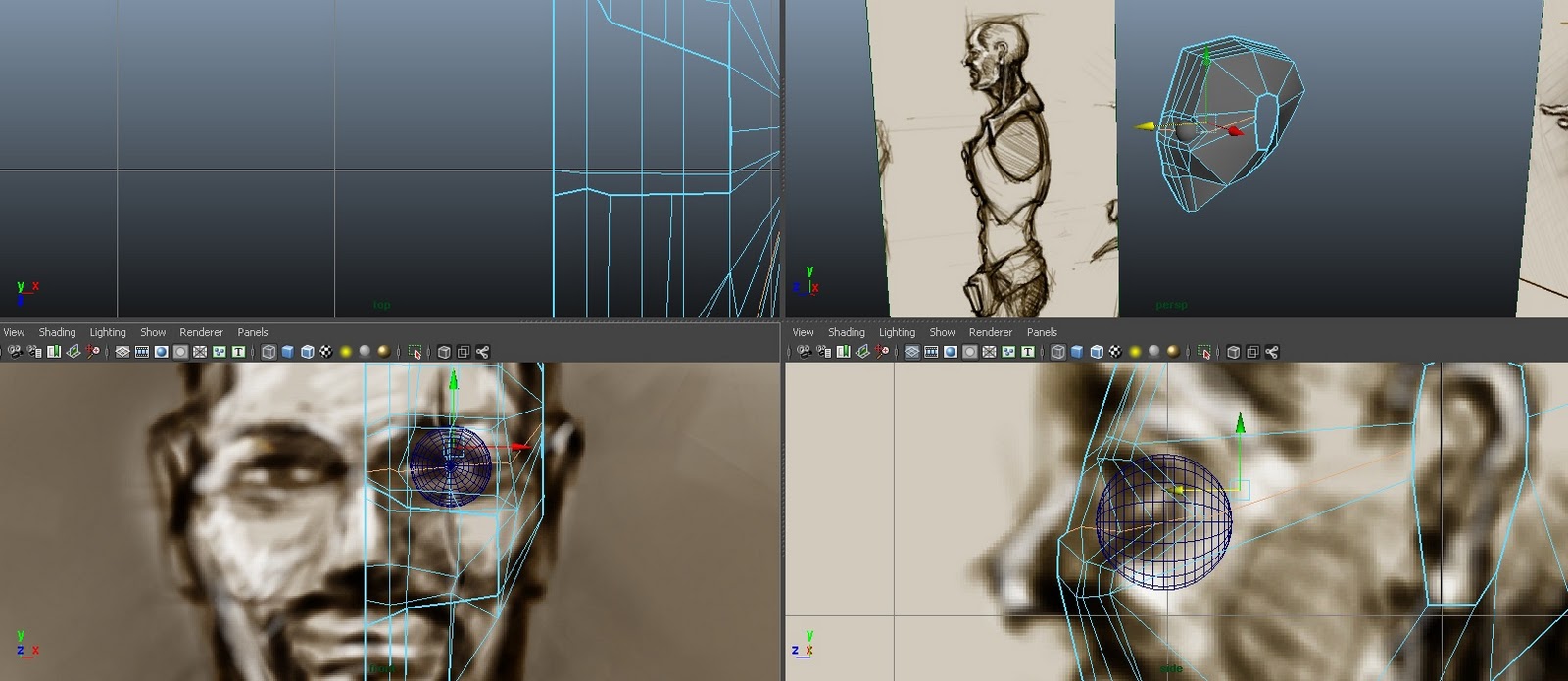Click high quality rendering icon, front view panel

pyautogui.click(x=384, y=352)
